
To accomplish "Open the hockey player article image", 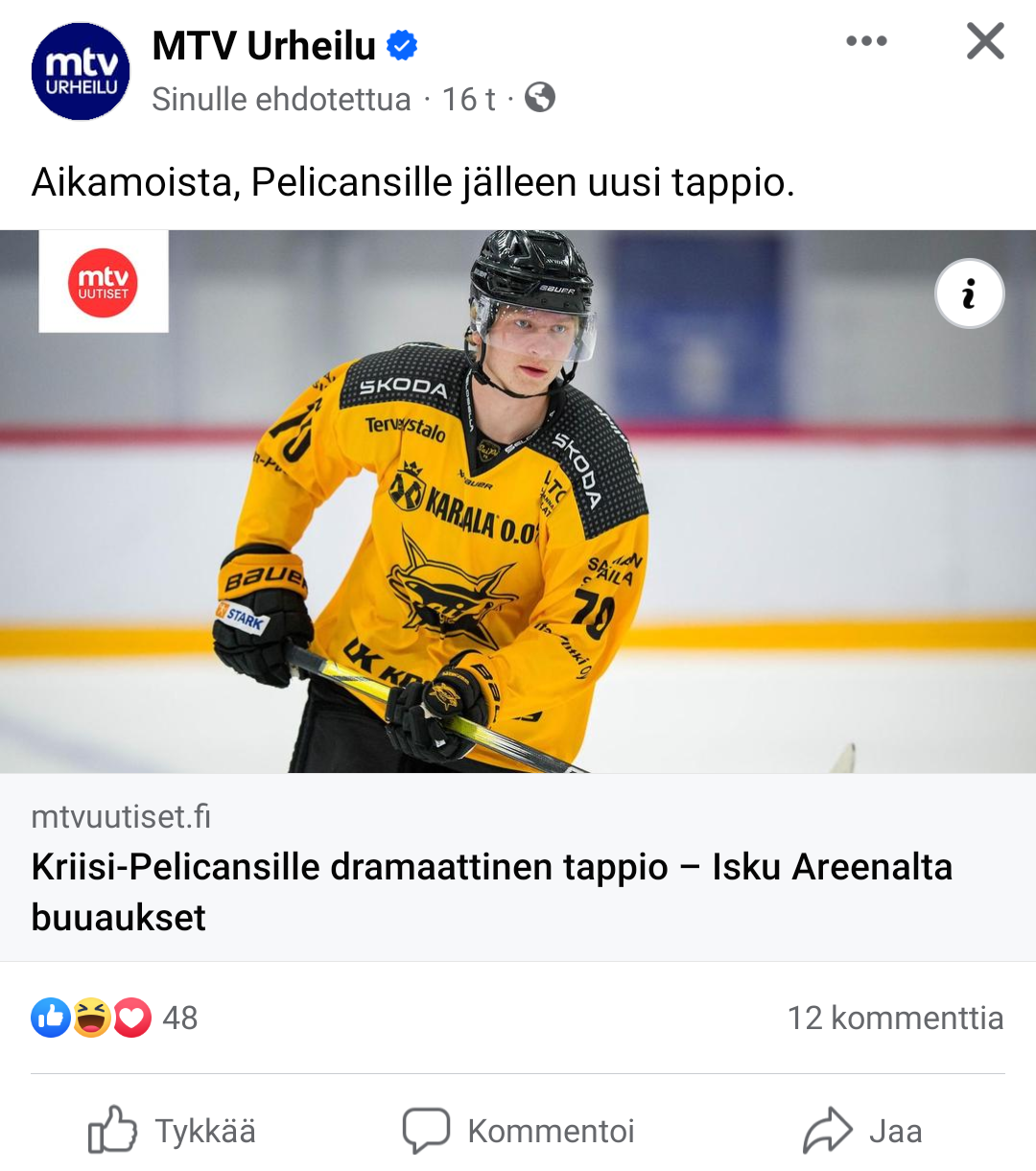I will pos(518,537).
